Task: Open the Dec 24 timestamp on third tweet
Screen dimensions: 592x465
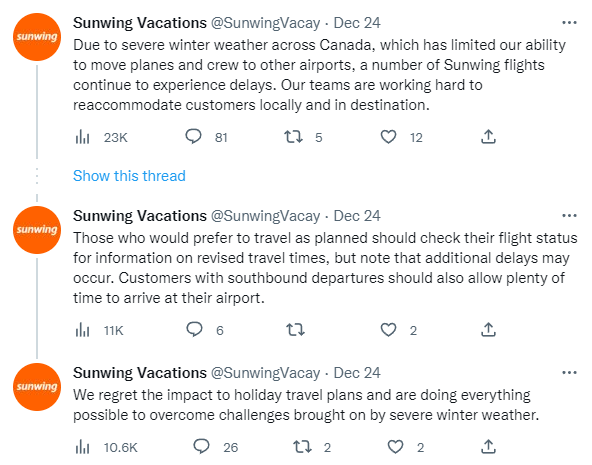Action: pos(357,373)
